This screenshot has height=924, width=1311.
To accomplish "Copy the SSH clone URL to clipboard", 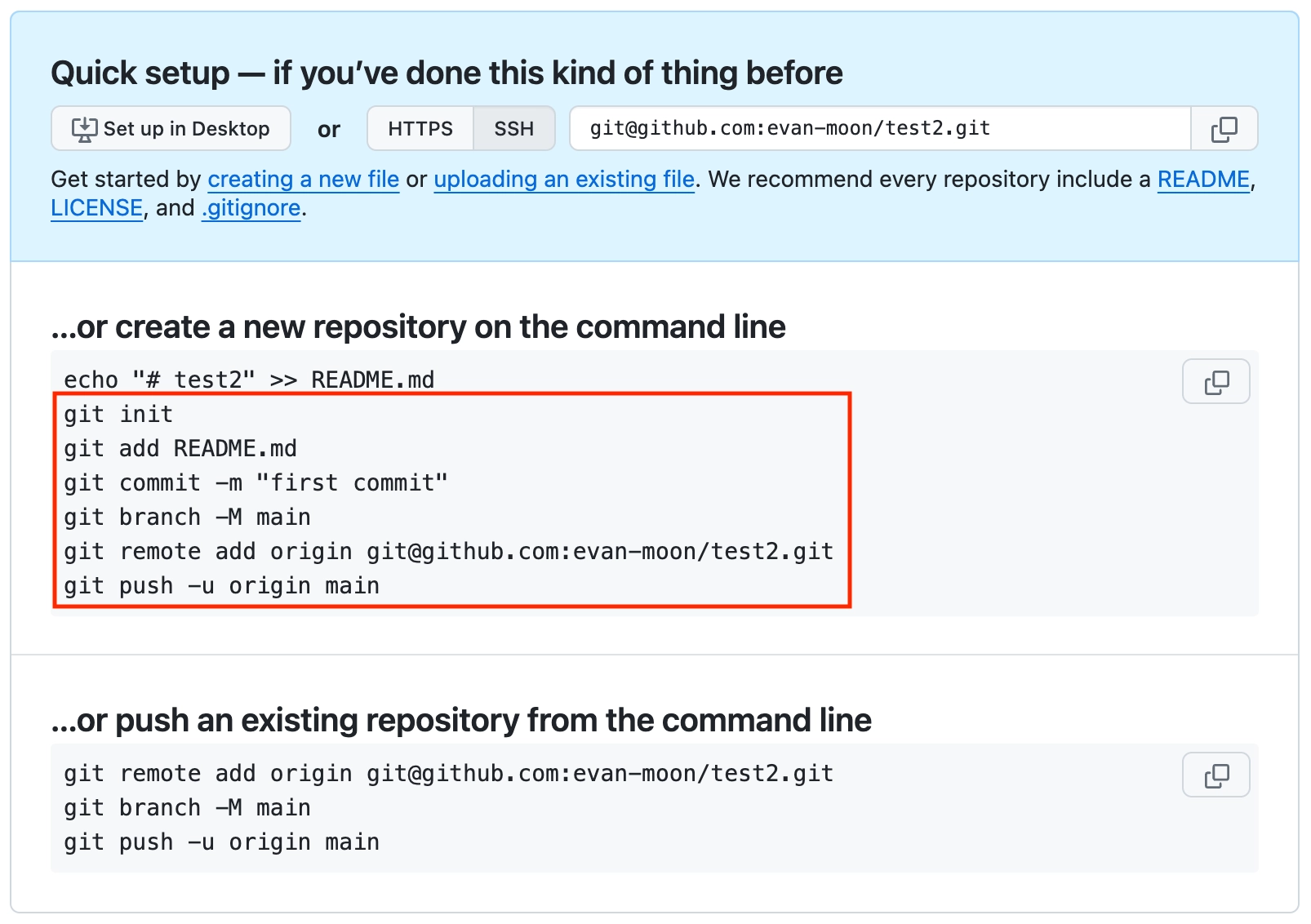I will point(1224,129).
